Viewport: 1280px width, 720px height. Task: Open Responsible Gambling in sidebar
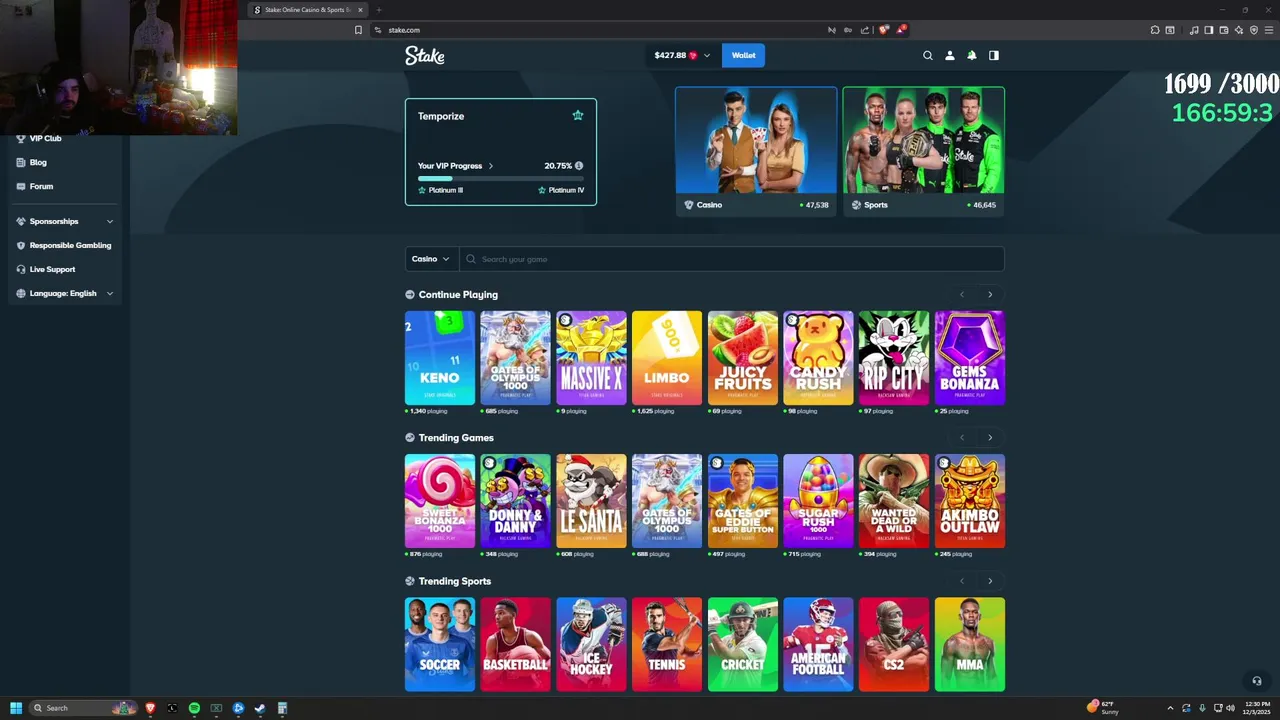click(70, 245)
